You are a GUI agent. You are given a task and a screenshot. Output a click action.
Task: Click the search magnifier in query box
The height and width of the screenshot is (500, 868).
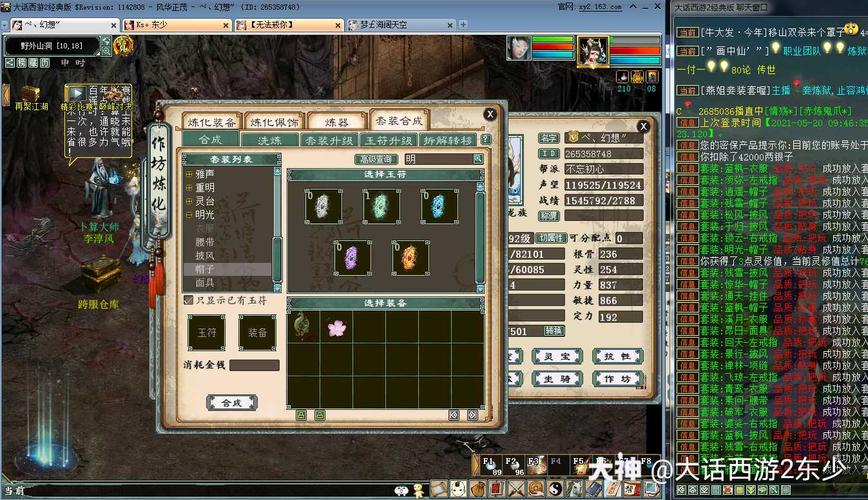tap(478, 159)
